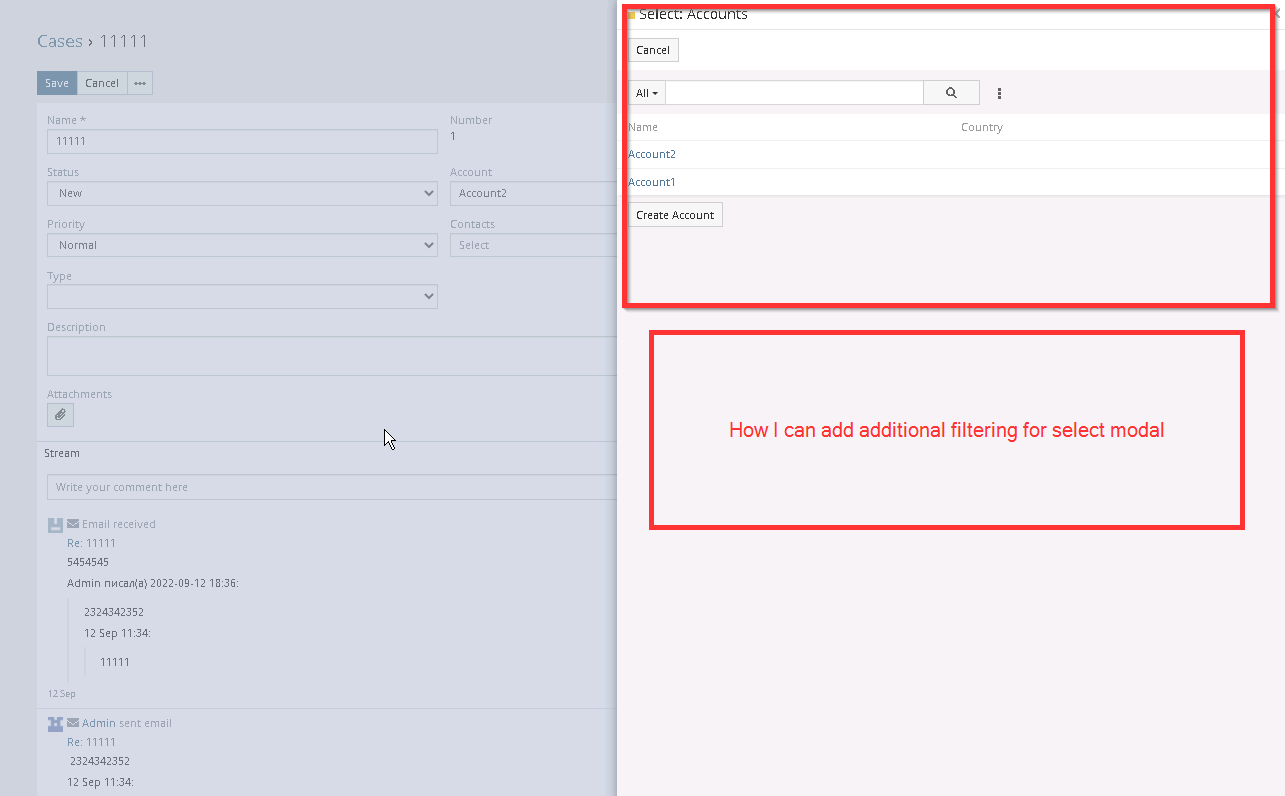This screenshot has width=1285, height=796.
Task: Click the avatar icon beside Admin sent email
Action: (x=55, y=723)
